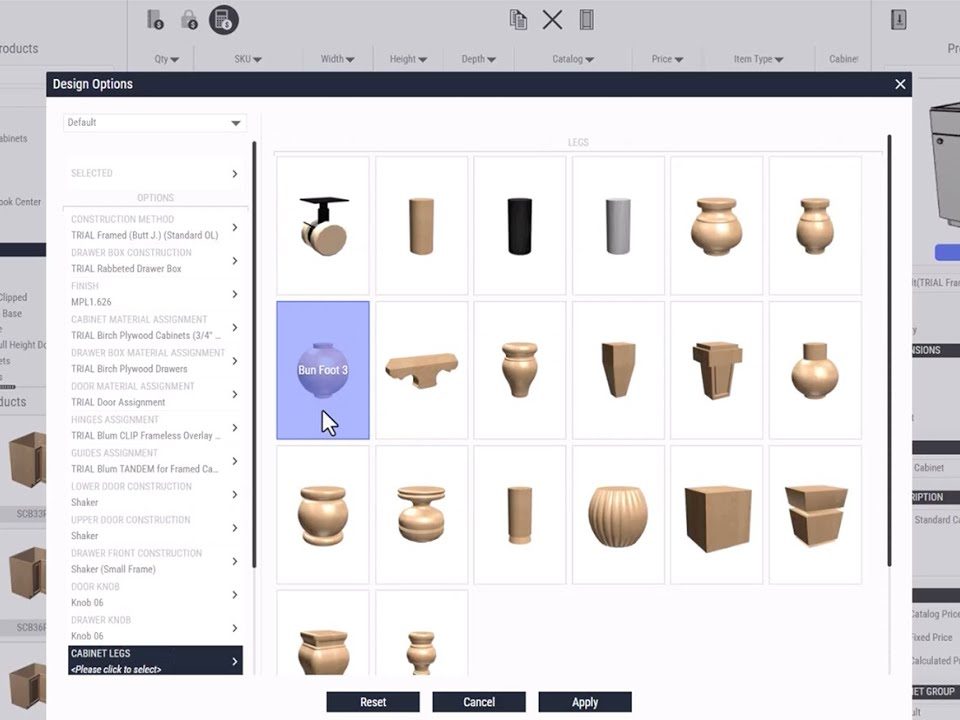Expand the Finish MPL1.626 option

pos(155,294)
